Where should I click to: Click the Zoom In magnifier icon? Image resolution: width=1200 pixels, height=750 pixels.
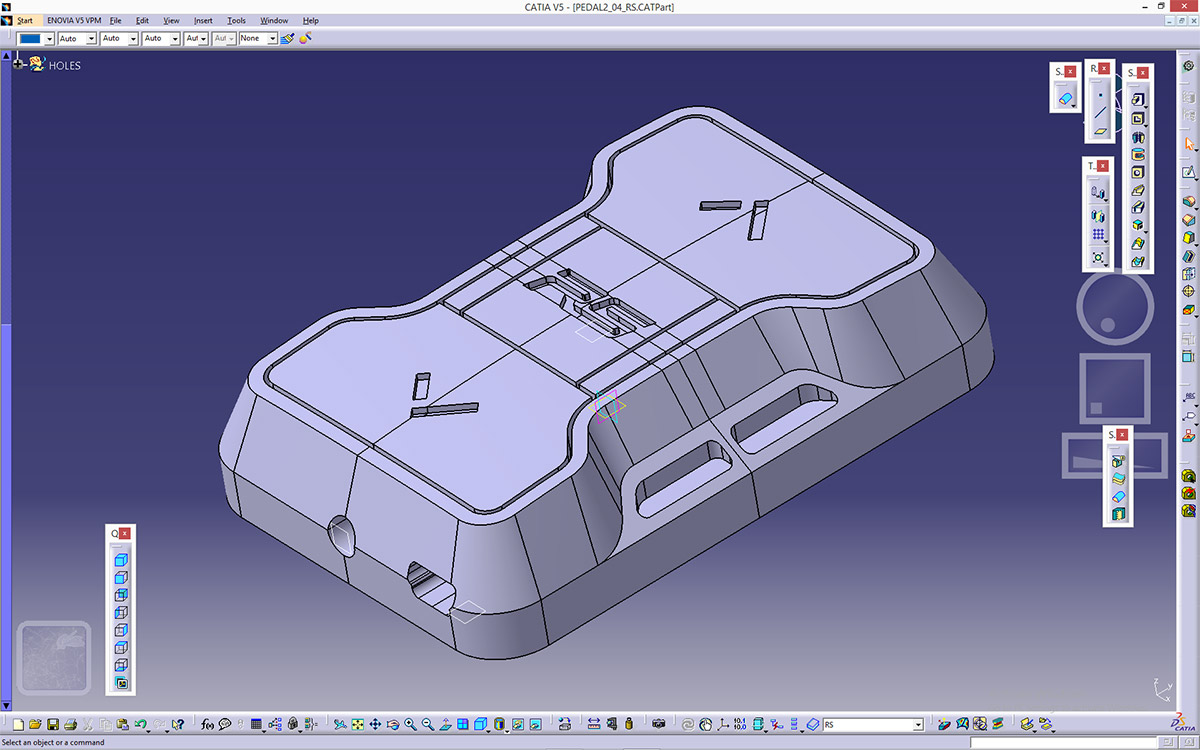click(410, 724)
